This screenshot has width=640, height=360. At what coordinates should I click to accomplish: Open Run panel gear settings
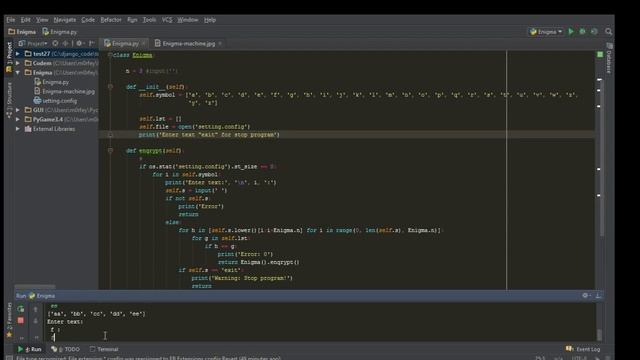(x=586, y=296)
